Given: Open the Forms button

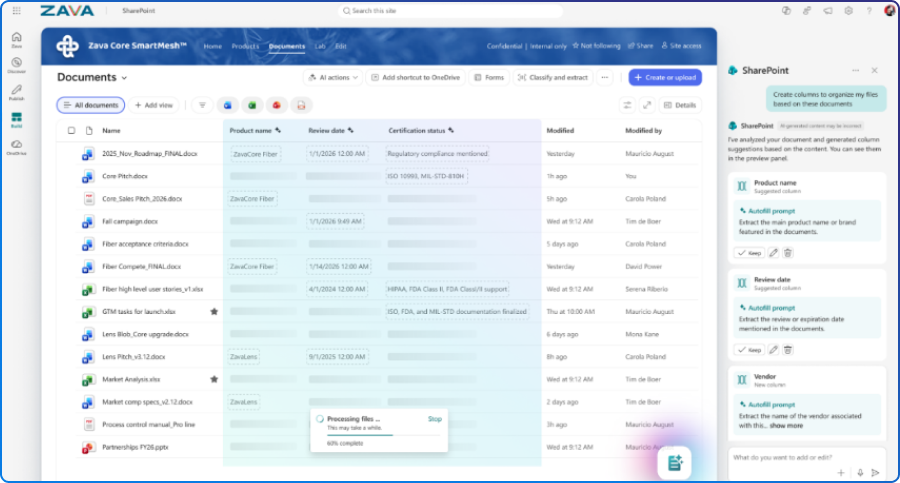Looking at the screenshot, I should pos(489,78).
